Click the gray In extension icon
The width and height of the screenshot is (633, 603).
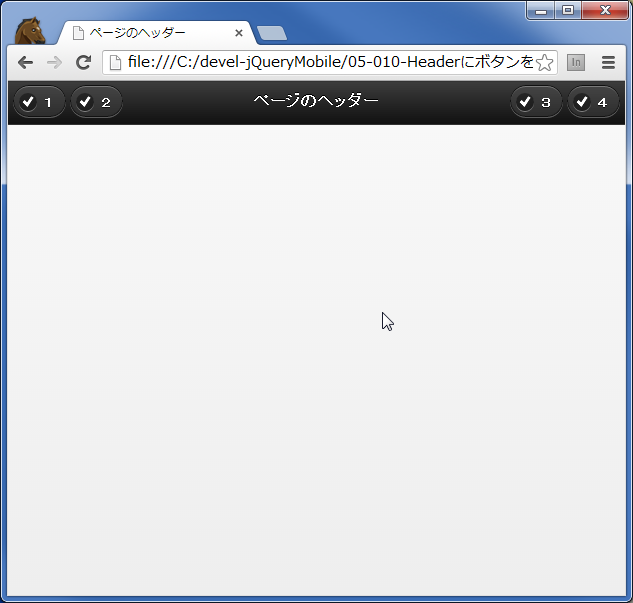(576, 63)
